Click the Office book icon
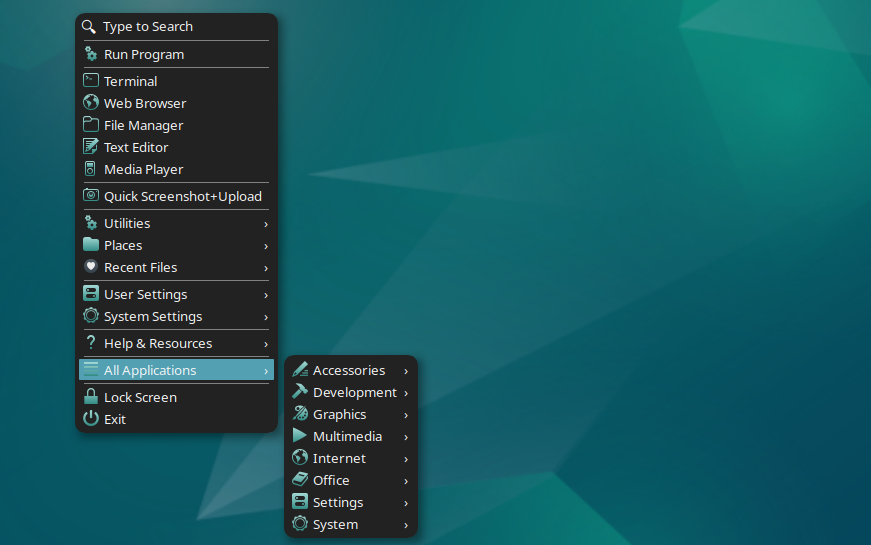Image resolution: width=871 pixels, height=545 pixels. tap(300, 479)
